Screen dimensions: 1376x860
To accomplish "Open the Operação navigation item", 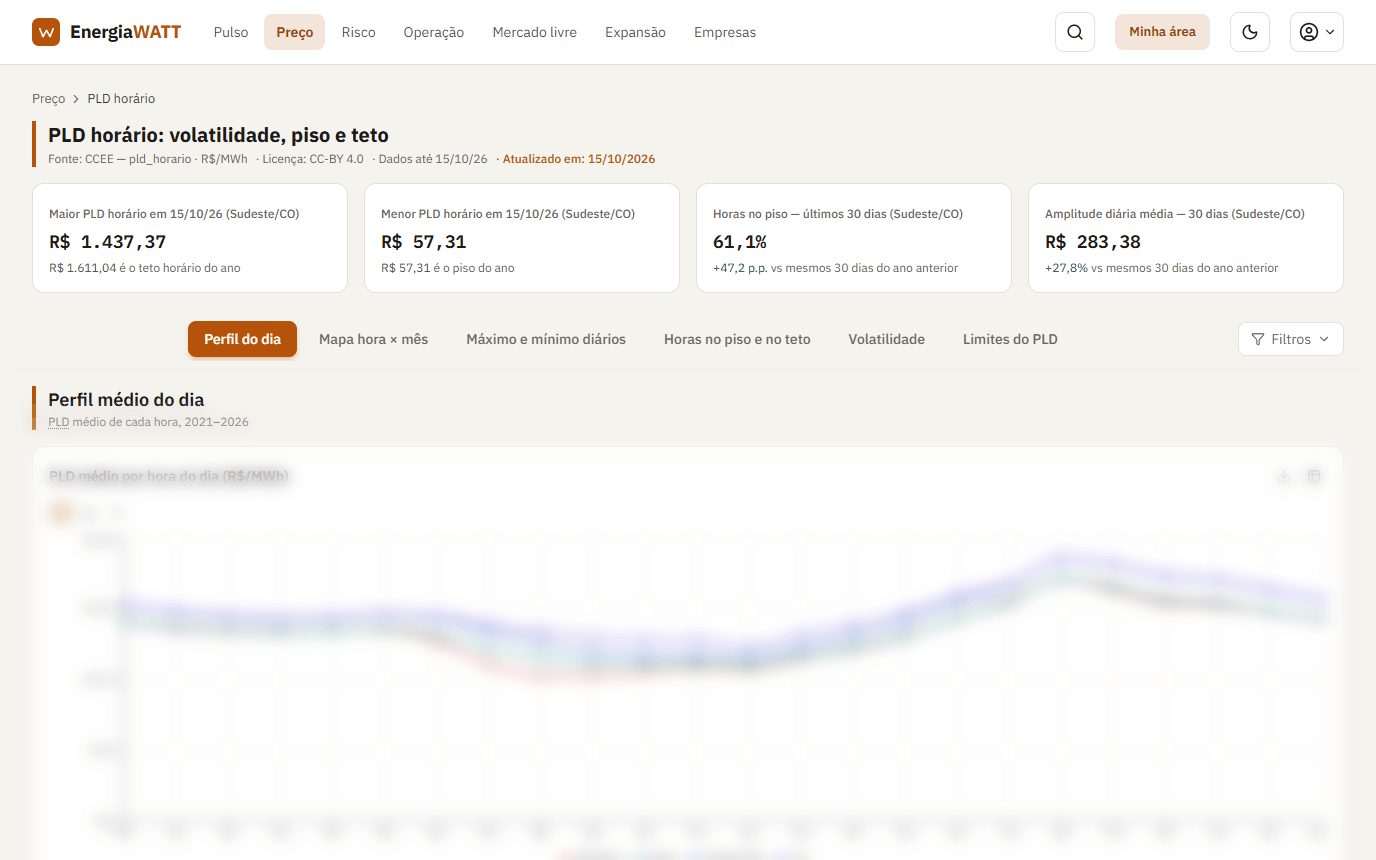I will click(434, 32).
